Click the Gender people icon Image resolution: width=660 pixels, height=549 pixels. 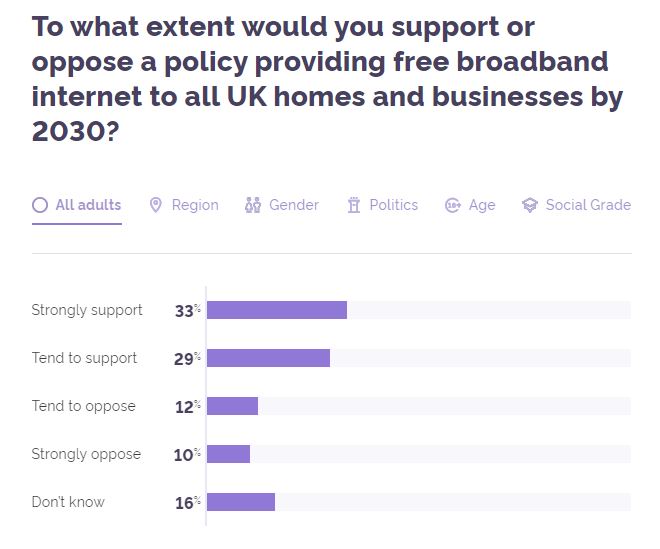tap(253, 205)
